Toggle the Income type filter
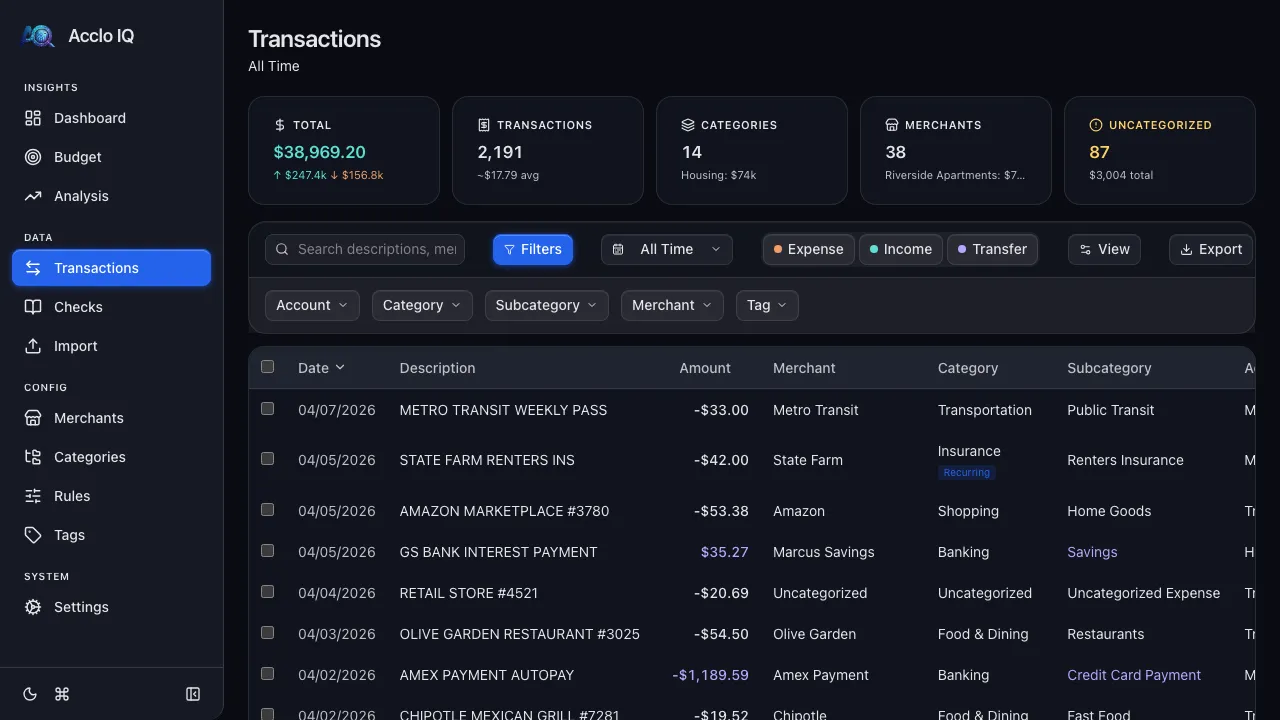Screen dimensions: 1280x720 click(901, 249)
